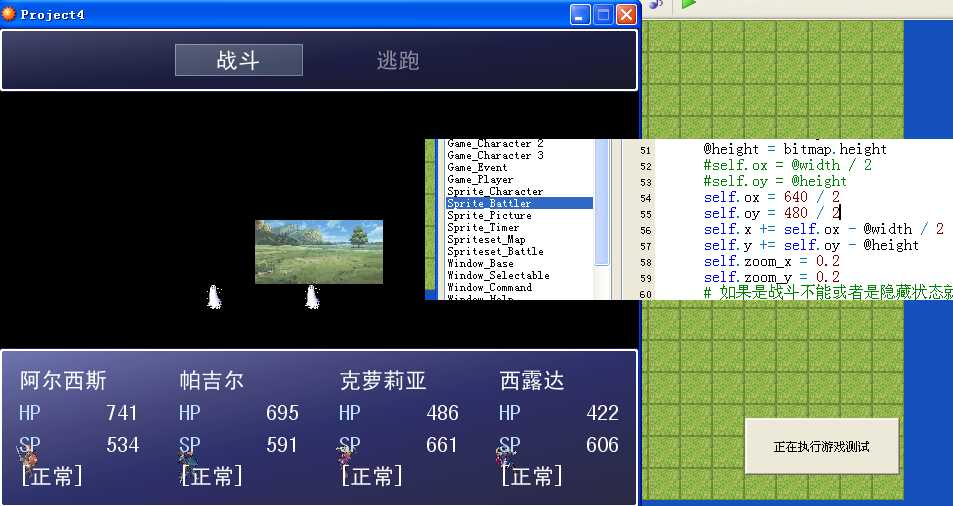Screen dimensions: 953x506
Task: Click the Project4 window sun icon
Action: click(x=9, y=14)
